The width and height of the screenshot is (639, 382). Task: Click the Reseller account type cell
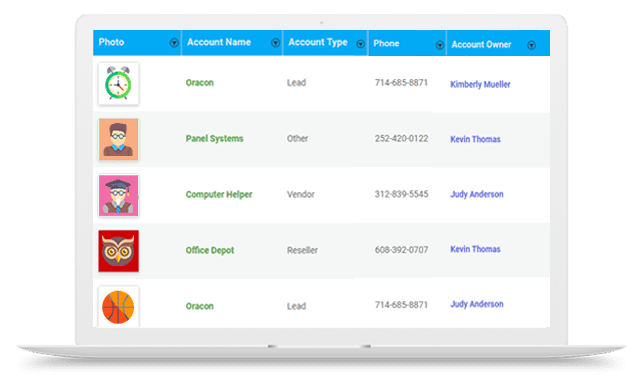[x=302, y=250]
